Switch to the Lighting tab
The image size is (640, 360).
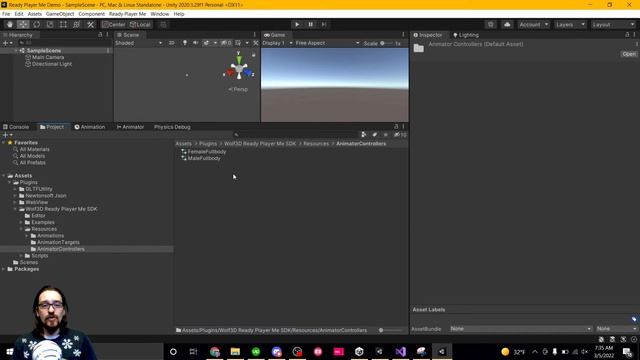click(466, 35)
